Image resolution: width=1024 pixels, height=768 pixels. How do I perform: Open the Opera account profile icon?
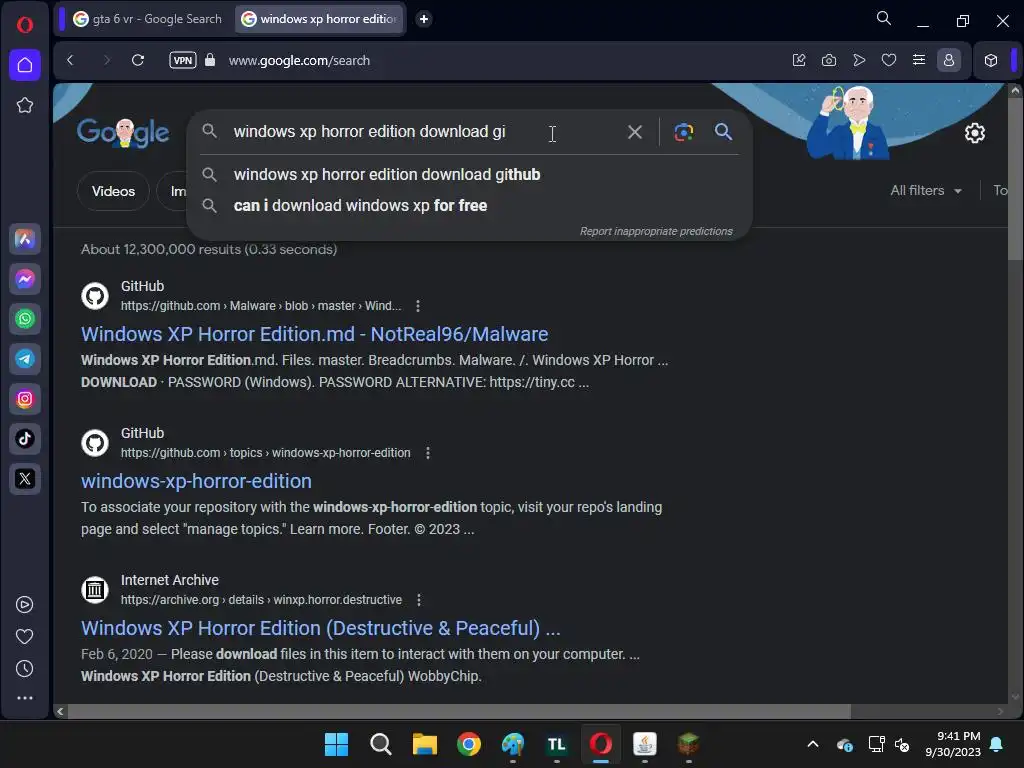949,60
